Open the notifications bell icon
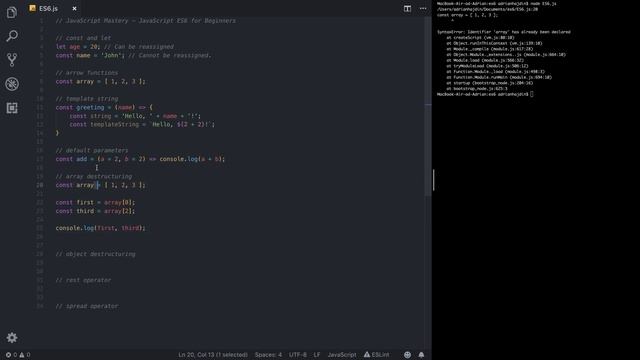Screen dimensions: 640x360 coord(421,355)
